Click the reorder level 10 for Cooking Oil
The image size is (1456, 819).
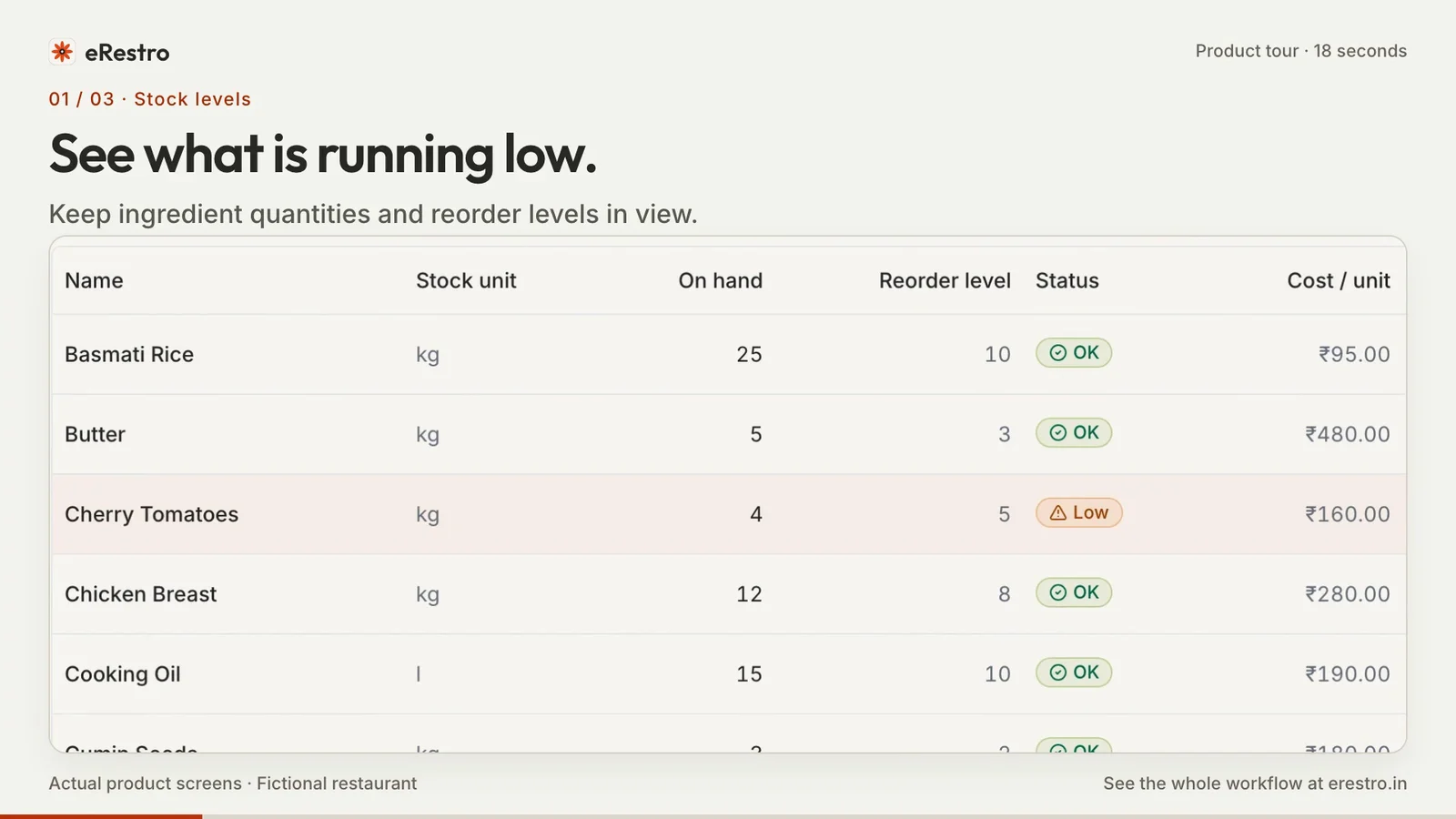pyautogui.click(x=997, y=675)
